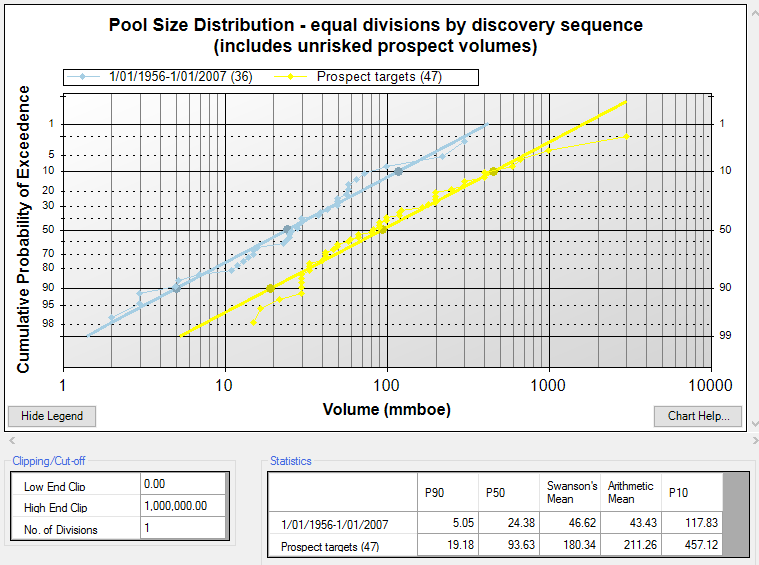Click the Clipping/Cut-off group title
Viewport: 759px width, 565px height.
tap(49, 461)
